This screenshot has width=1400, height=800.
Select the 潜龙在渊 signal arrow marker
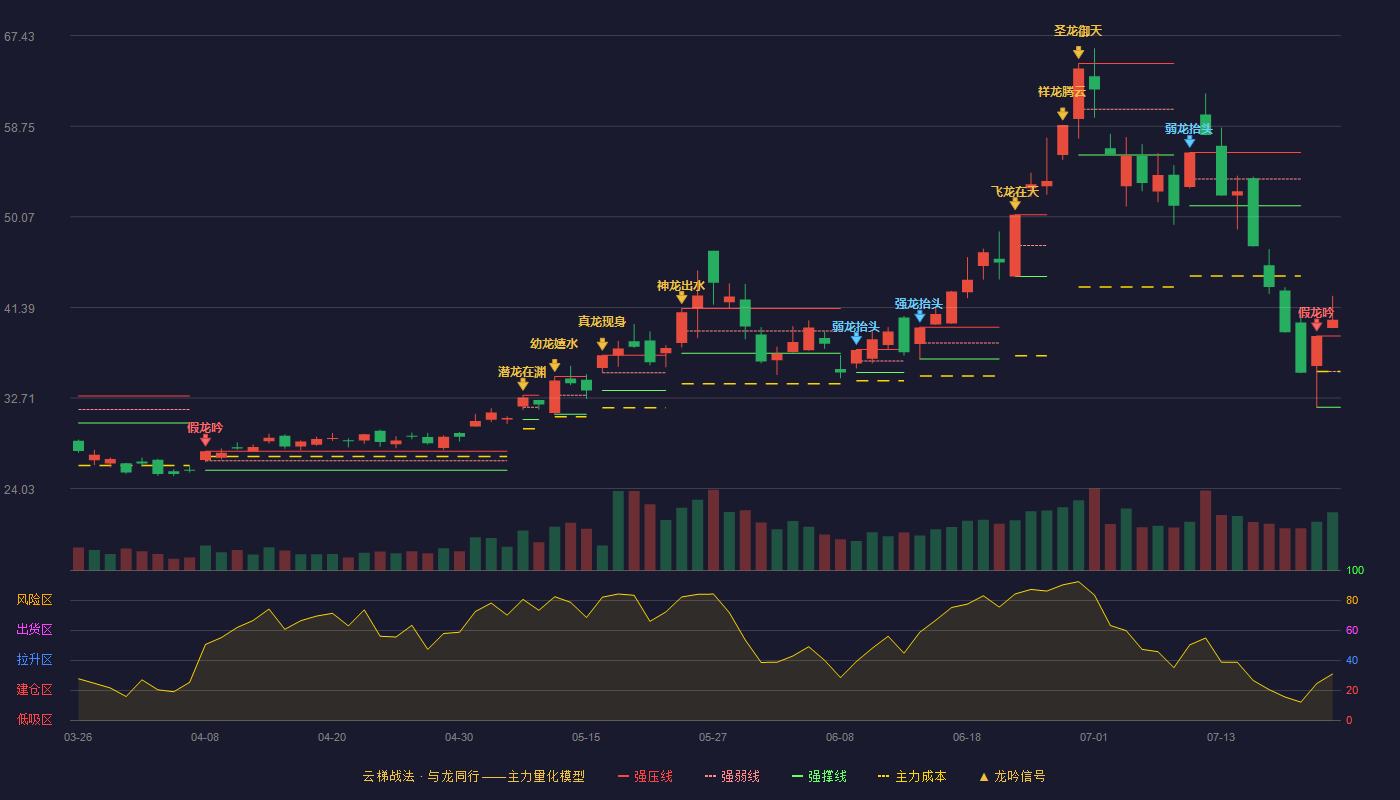pos(522,384)
